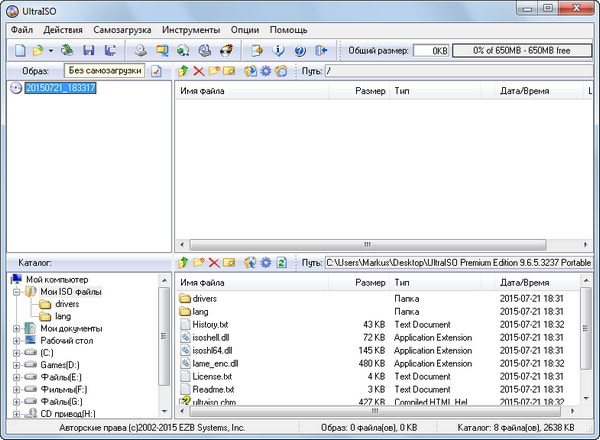The height and width of the screenshot is (440, 600).
Task: Click the Save floppy disk icon
Action: (88, 50)
